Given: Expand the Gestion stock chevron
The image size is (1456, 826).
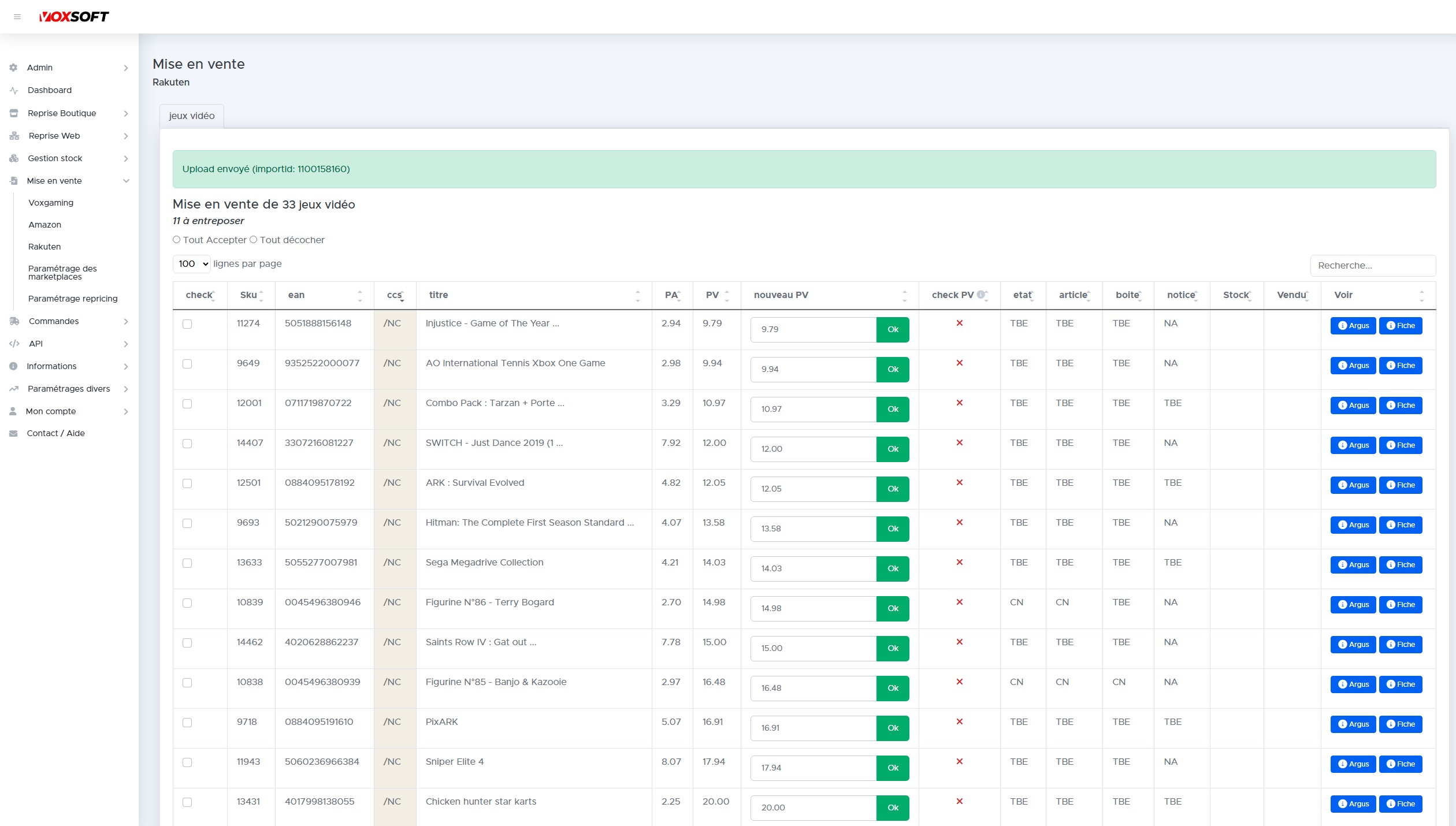Looking at the screenshot, I should (x=126, y=159).
